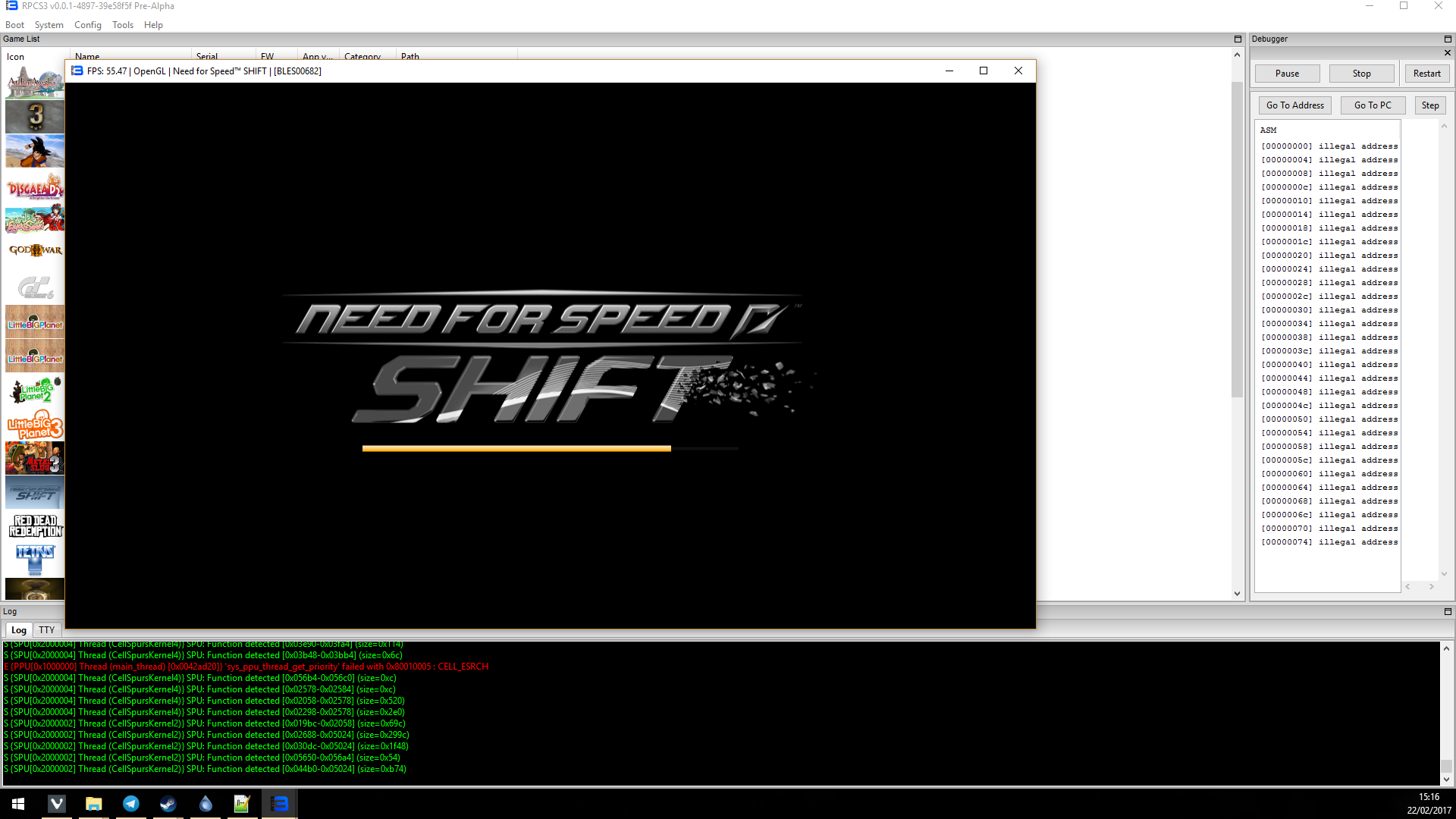Float the Debugger panel
The image size is (1456, 819).
click(1448, 39)
